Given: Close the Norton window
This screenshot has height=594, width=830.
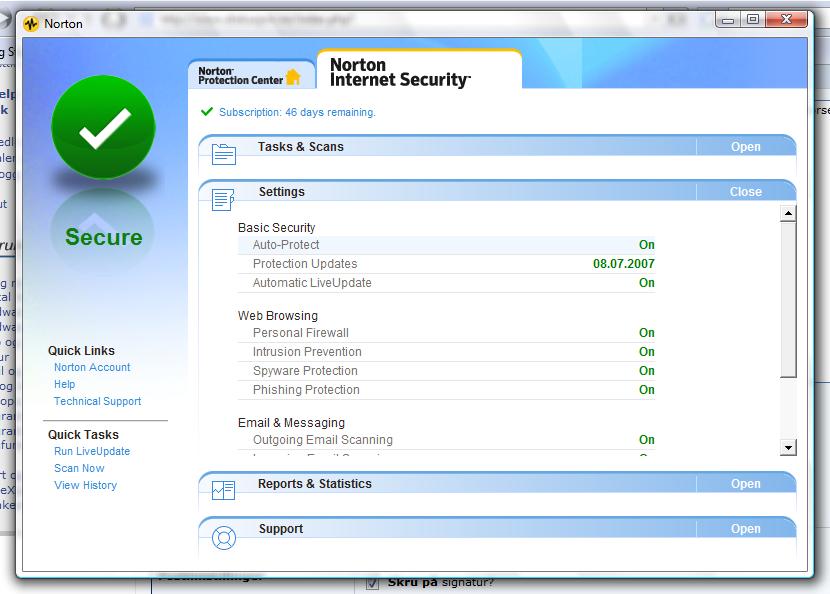Looking at the screenshot, I should click(x=786, y=20).
